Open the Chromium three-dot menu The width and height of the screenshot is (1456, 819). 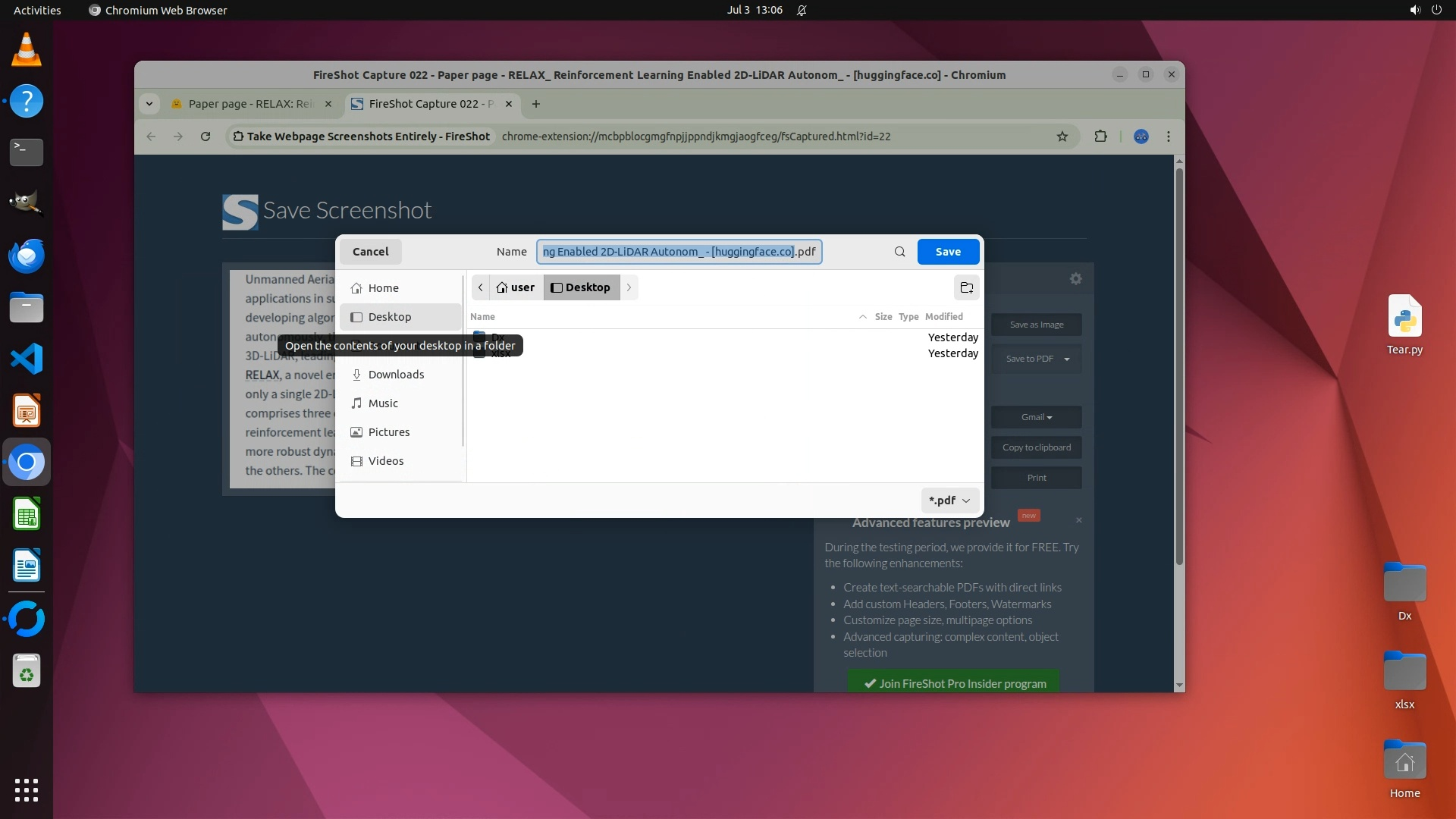[1168, 136]
